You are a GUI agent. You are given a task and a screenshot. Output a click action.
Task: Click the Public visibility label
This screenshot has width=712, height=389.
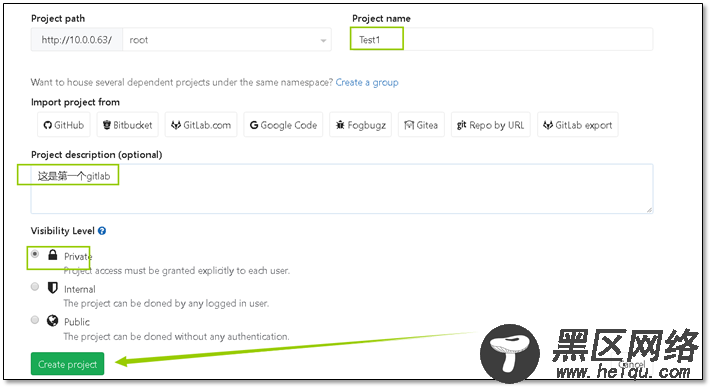pyautogui.click(x=77, y=322)
